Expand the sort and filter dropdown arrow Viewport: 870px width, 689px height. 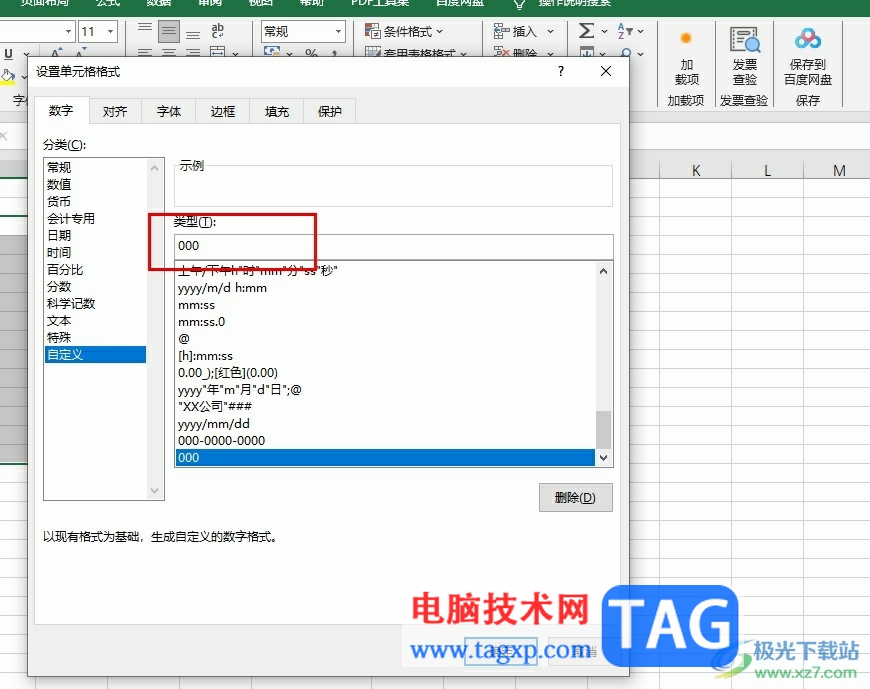640,32
